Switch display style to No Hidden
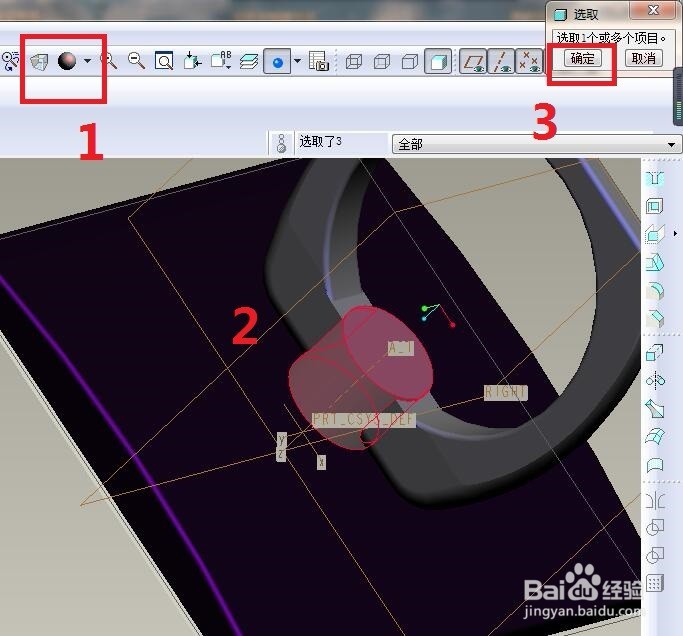 click(x=409, y=61)
